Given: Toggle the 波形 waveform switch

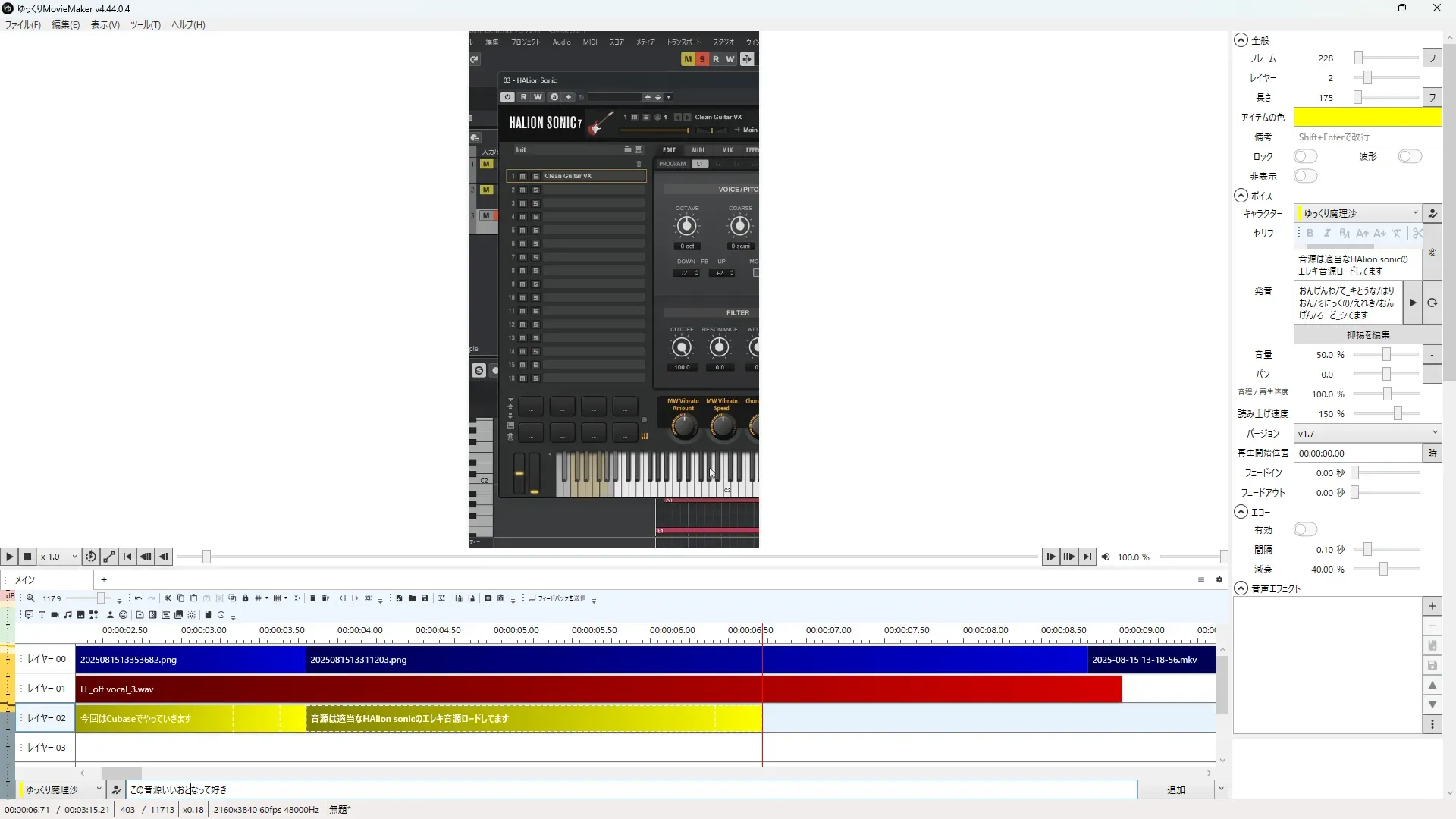Looking at the screenshot, I should pyautogui.click(x=1409, y=157).
